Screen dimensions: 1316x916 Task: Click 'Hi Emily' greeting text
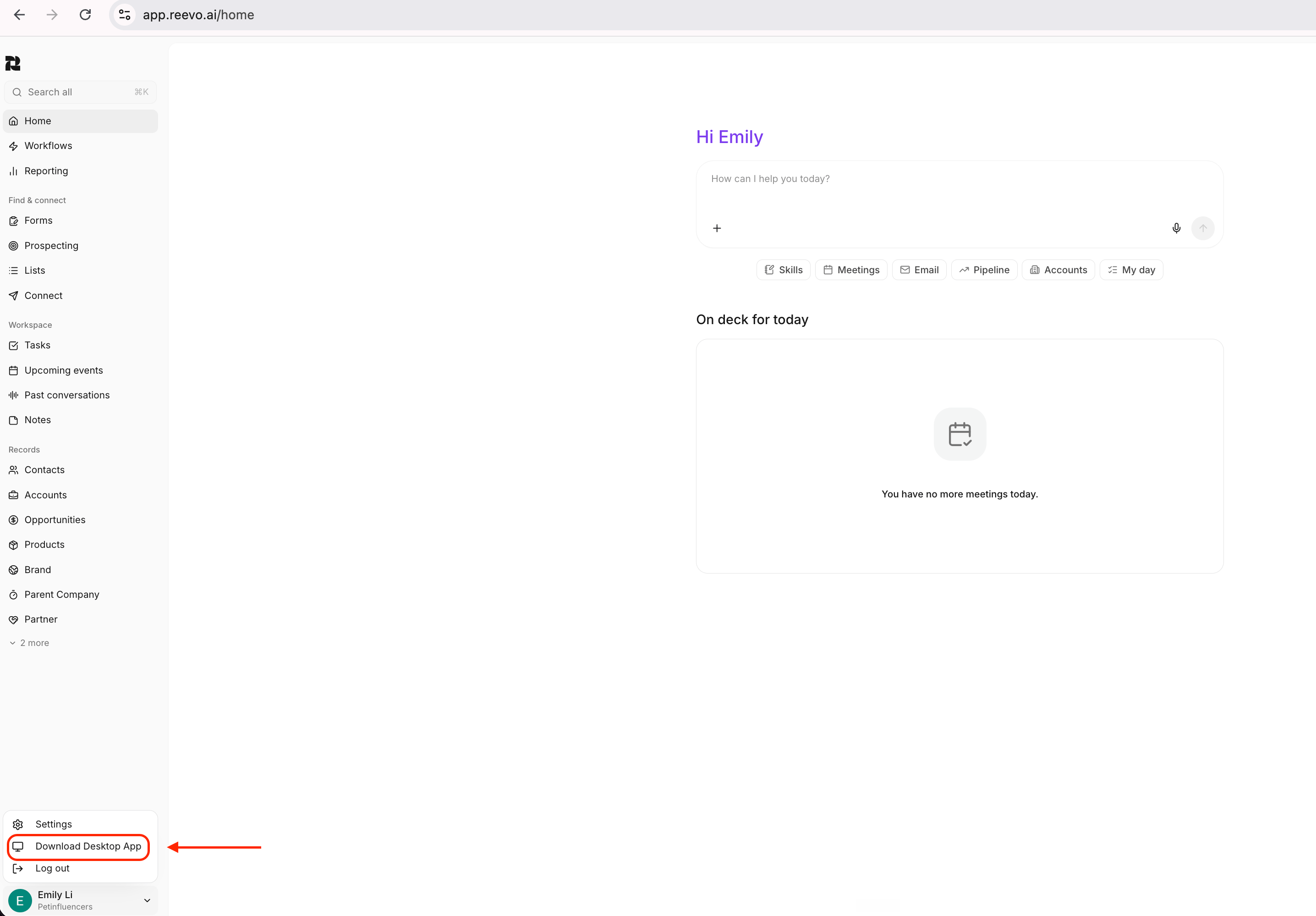pos(729,137)
